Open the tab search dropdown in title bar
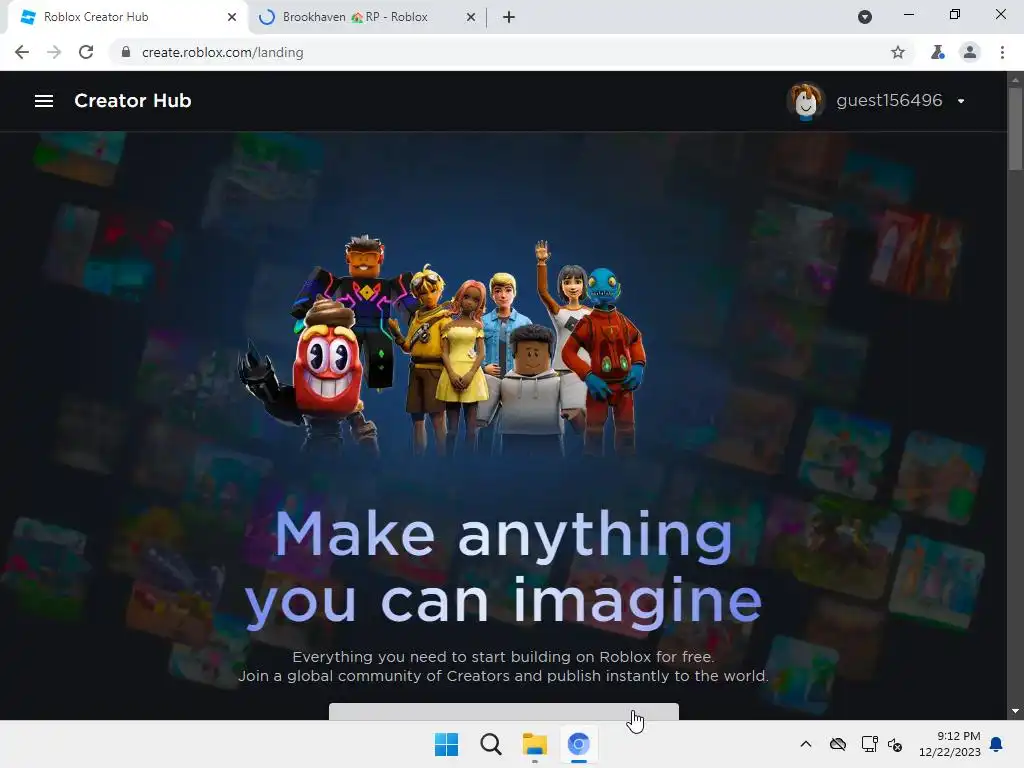This screenshot has height=768, width=1024. pos(865,17)
